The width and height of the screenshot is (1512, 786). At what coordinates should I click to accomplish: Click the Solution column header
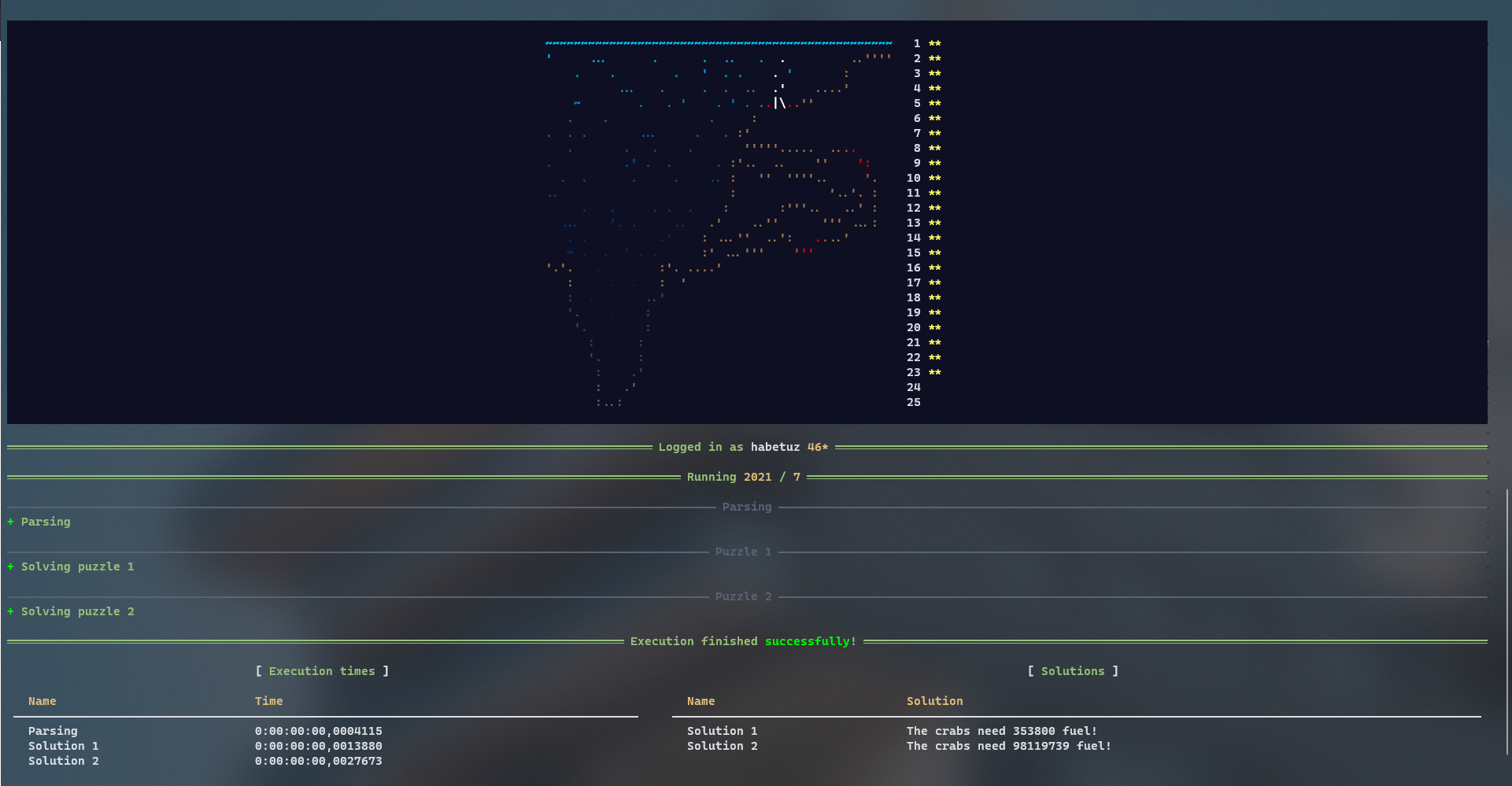click(x=934, y=701)
